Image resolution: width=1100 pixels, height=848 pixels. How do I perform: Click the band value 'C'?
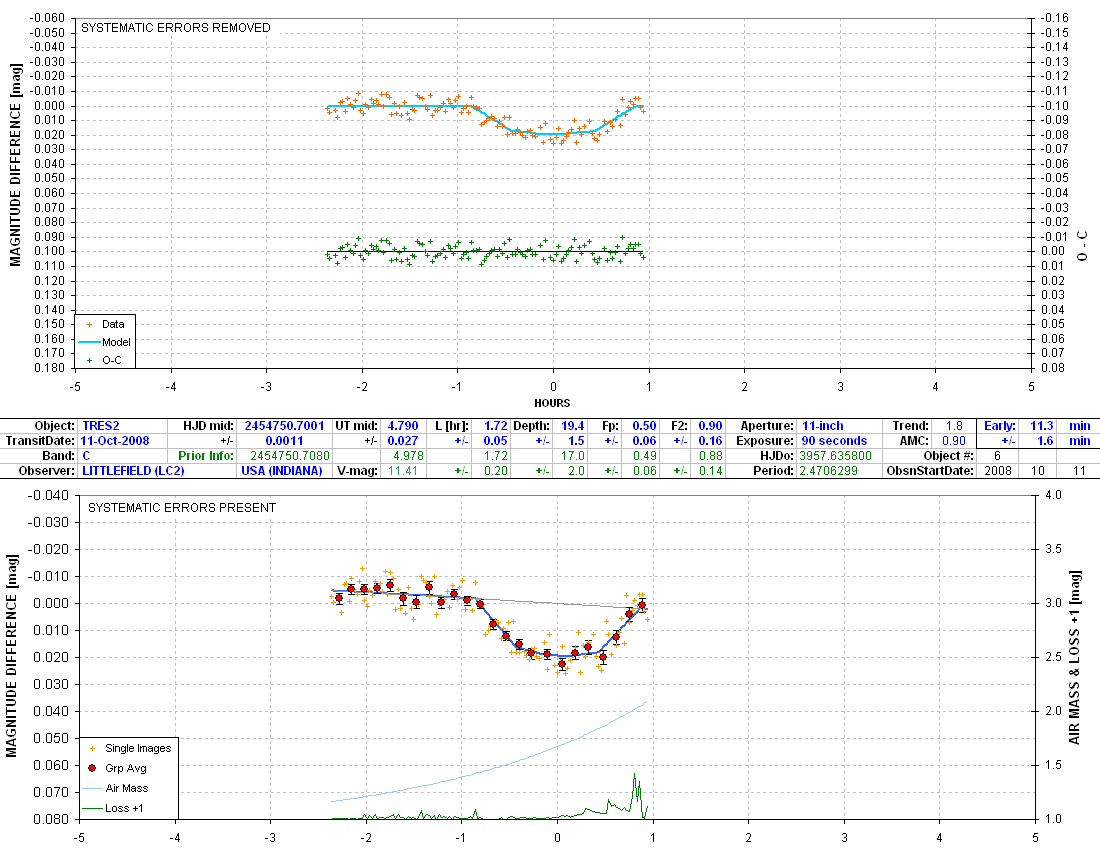tap(86, 456)
